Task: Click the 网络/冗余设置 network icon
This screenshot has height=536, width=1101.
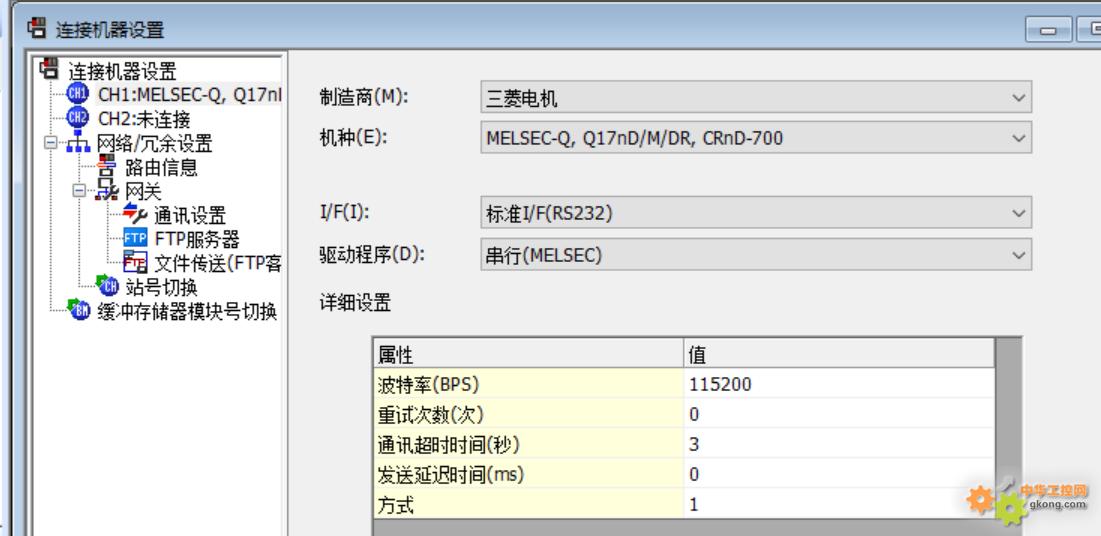Action: [78, 141]
